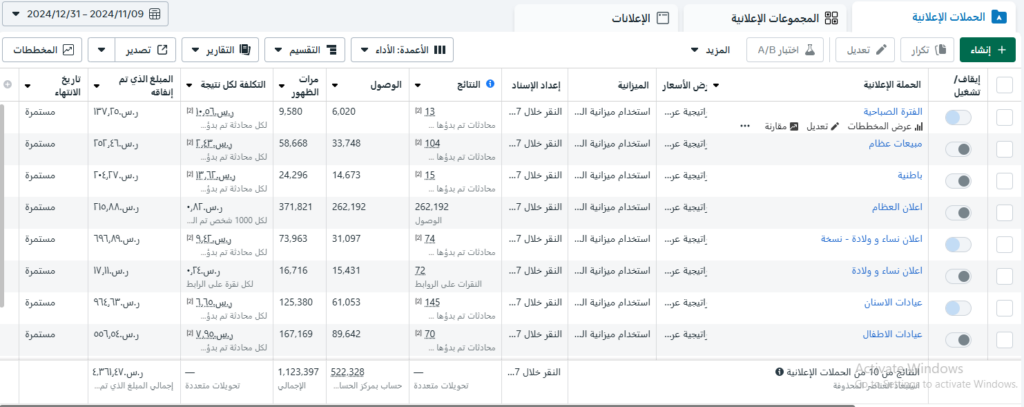The height and width of the screenshot is (407, 1024).
Task: Toggle switch for اعلان نساء و ولادة - نسخة
Action: [x=958, y=244]
